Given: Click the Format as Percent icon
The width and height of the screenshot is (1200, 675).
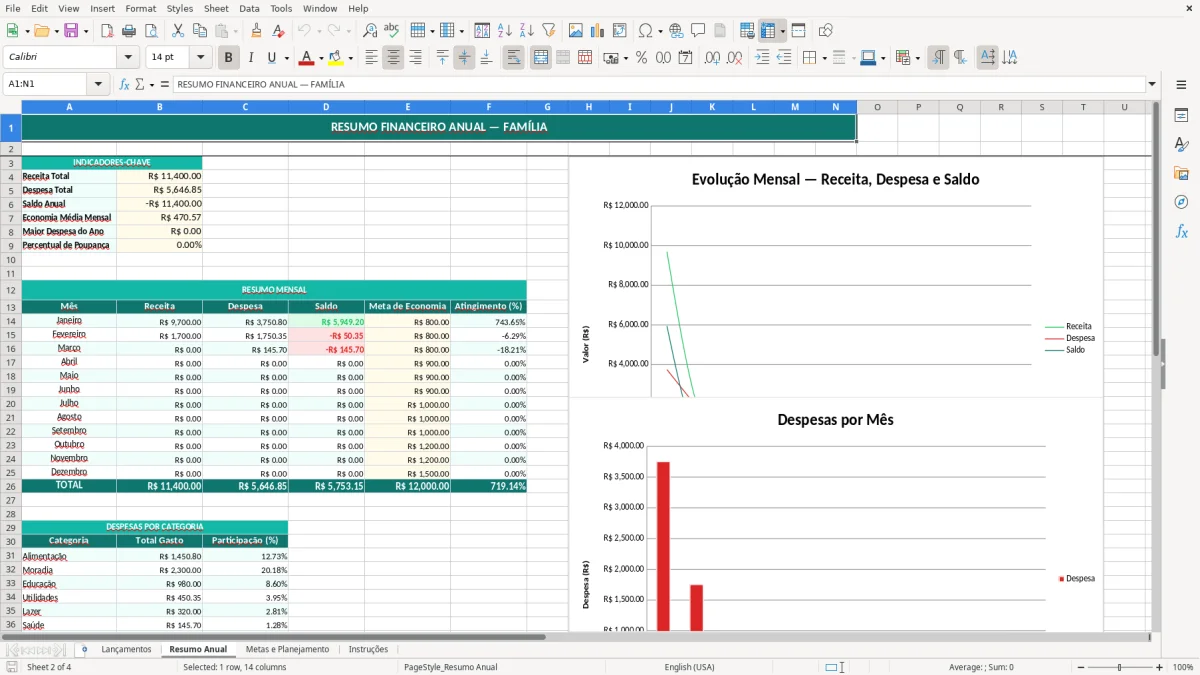Looking at the screenshot, I should (641, 58).
